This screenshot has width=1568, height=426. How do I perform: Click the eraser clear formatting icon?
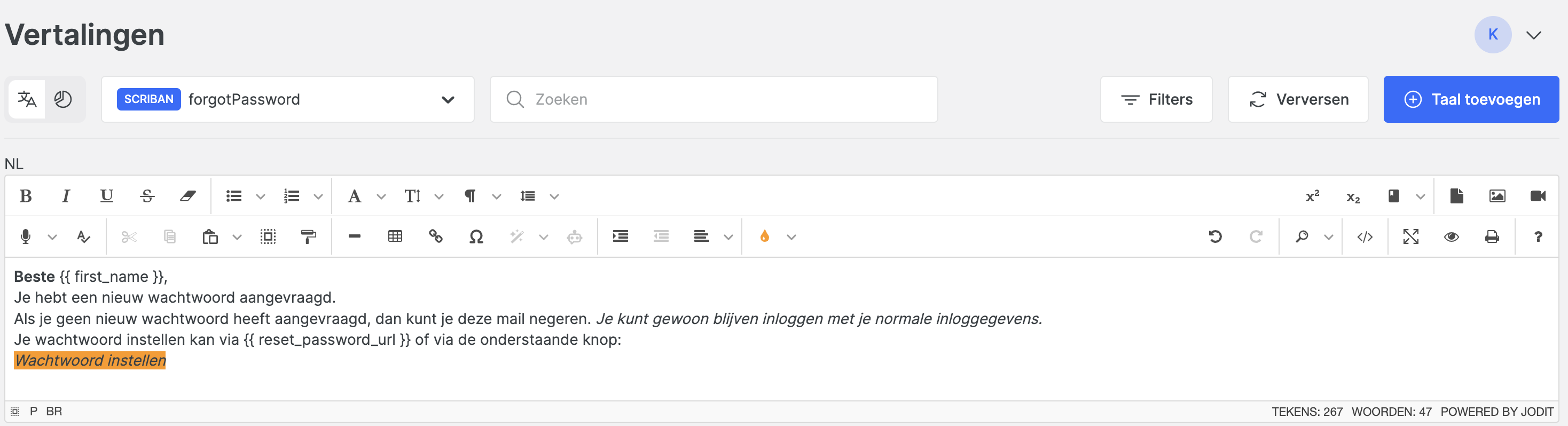(187, 196)
